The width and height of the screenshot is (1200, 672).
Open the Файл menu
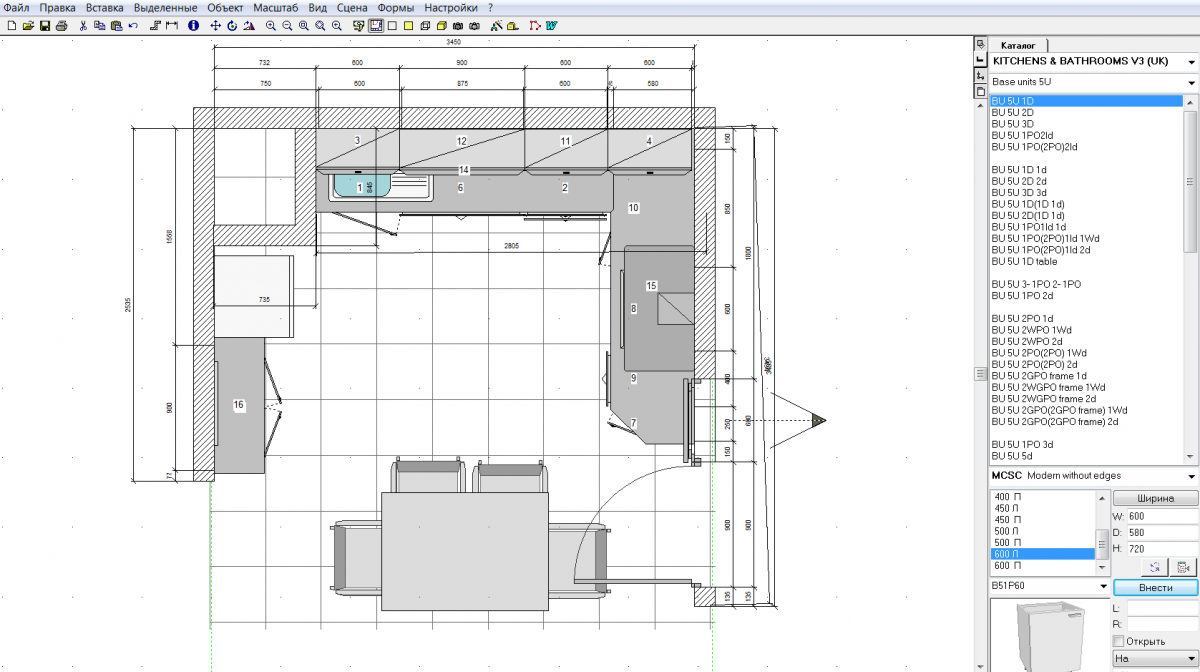click(16, 7)
